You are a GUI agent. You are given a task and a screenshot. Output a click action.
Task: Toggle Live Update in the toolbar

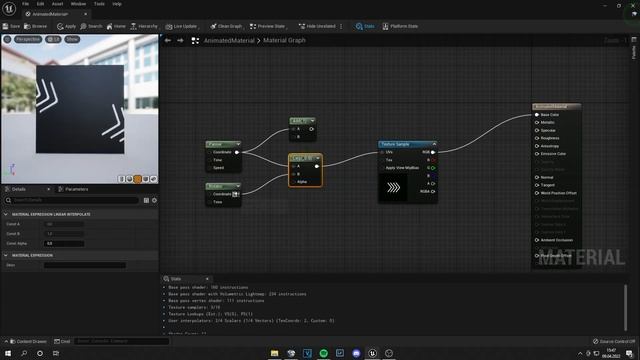pos(182,26)
